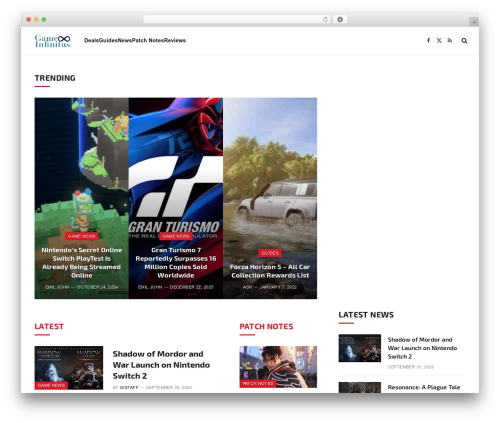Click the browser download indicator icon
The height and width of the screenshot is (423, 500).
click(x=340, y=19)
